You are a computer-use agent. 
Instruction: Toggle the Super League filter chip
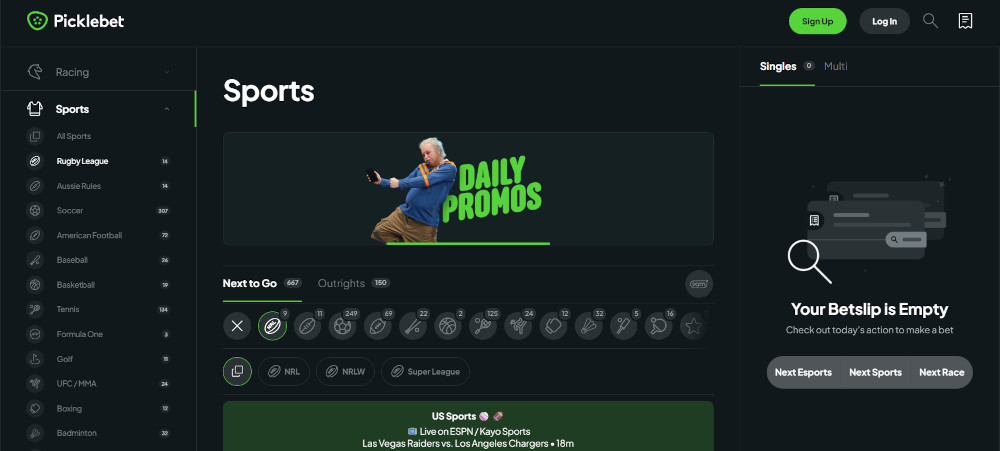[x=425, y=371]
